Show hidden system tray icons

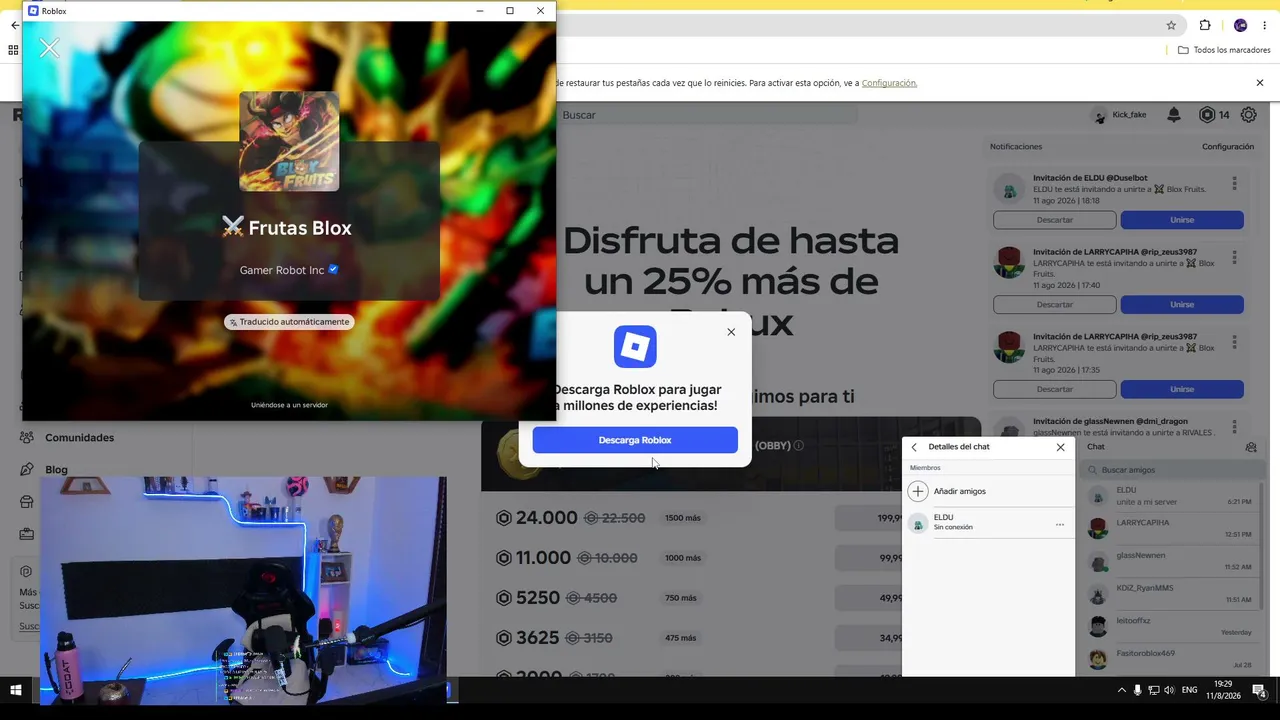pos(1121,690)
